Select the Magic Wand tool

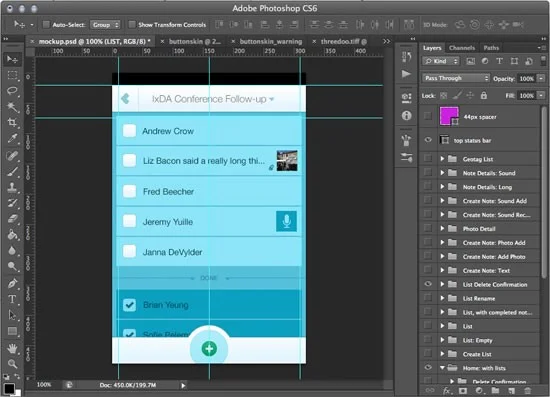click(x=12, y=107)
